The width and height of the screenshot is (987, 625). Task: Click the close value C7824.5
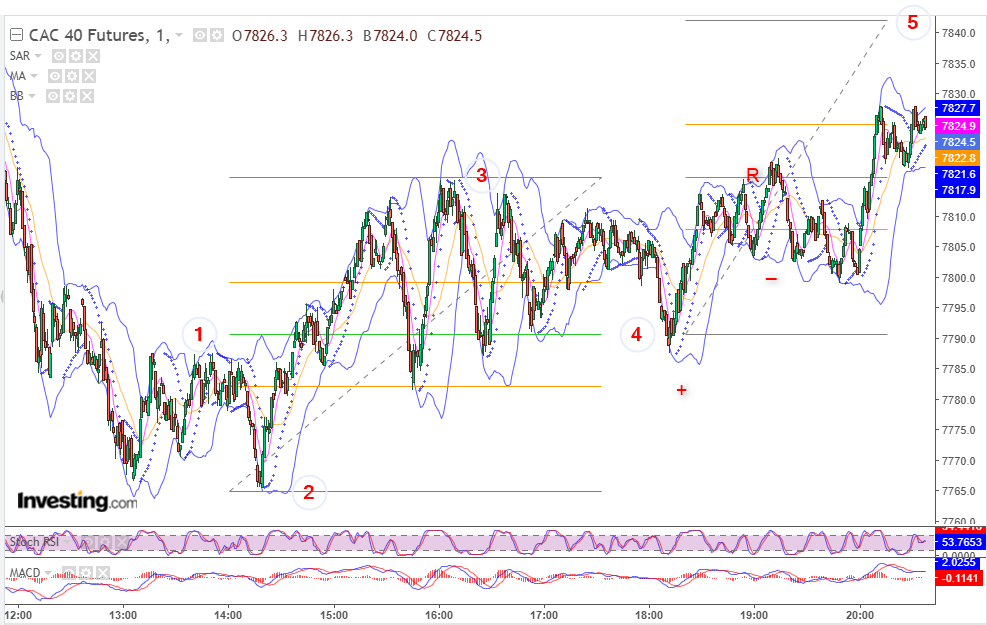pos(454,36)
